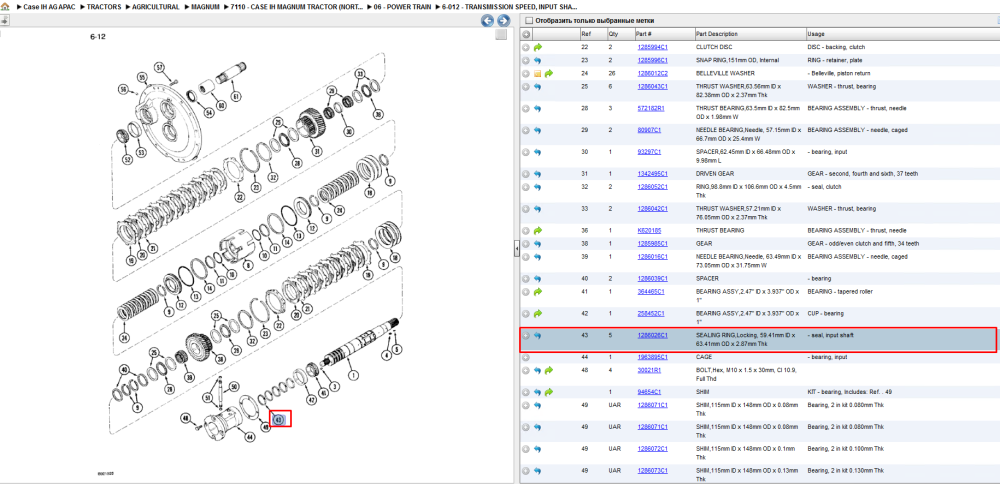The image size is (1000, 484).
Task: Open '6-012 - TRANSMISSION SPEED' breadcrumb
Action: 510,6
